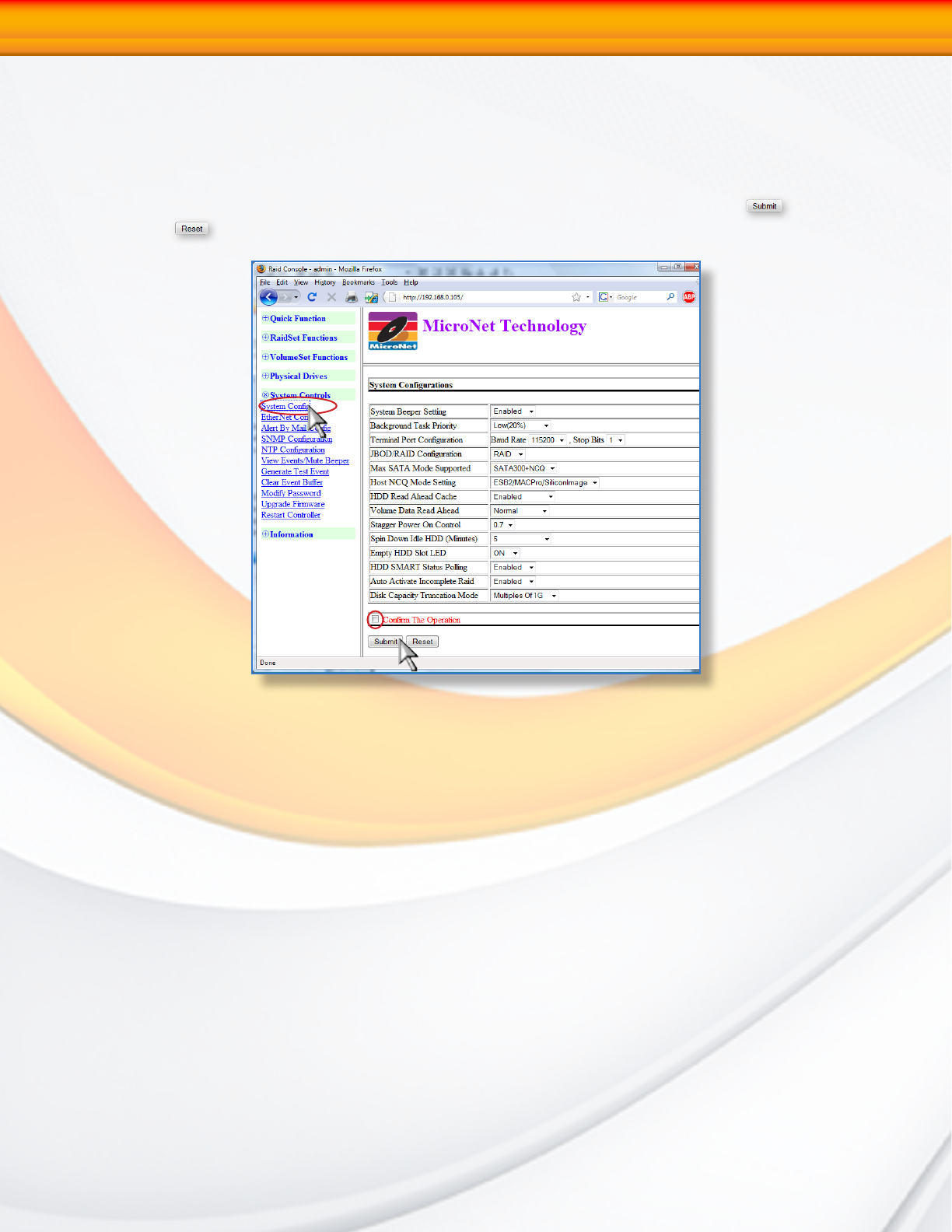
Task: Click the Restart Controller link
Action: pyautogui.click(x=291, y=515)
